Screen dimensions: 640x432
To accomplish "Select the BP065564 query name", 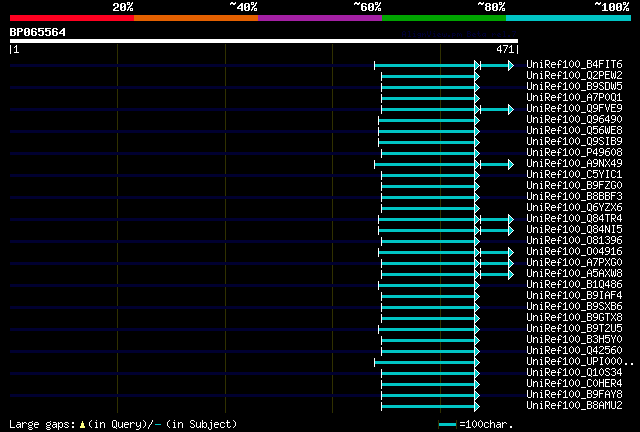I will click(38, 32).
